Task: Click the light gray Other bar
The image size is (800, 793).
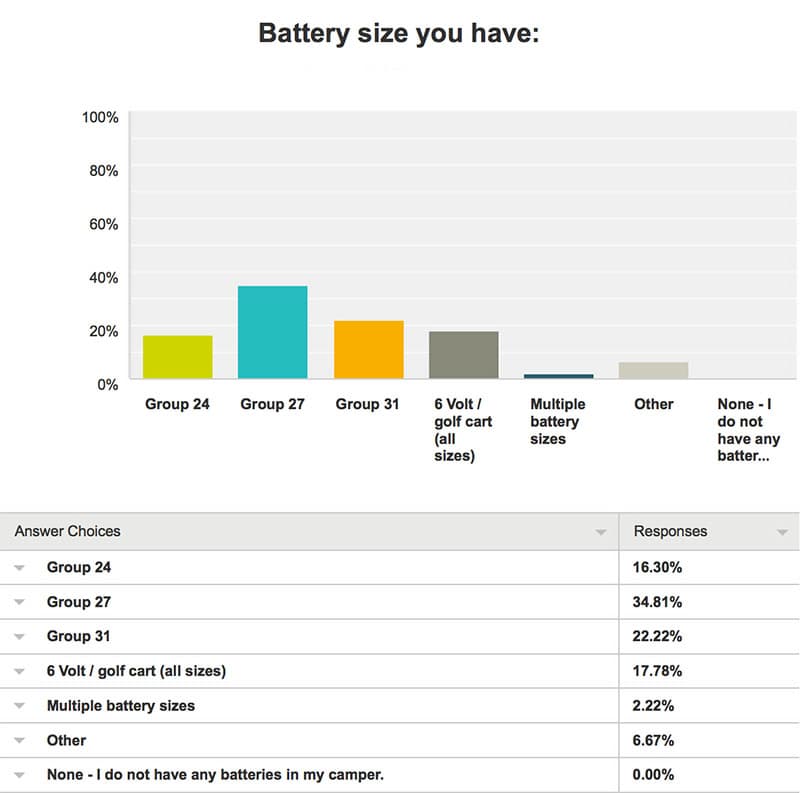Action: [653, 370]
